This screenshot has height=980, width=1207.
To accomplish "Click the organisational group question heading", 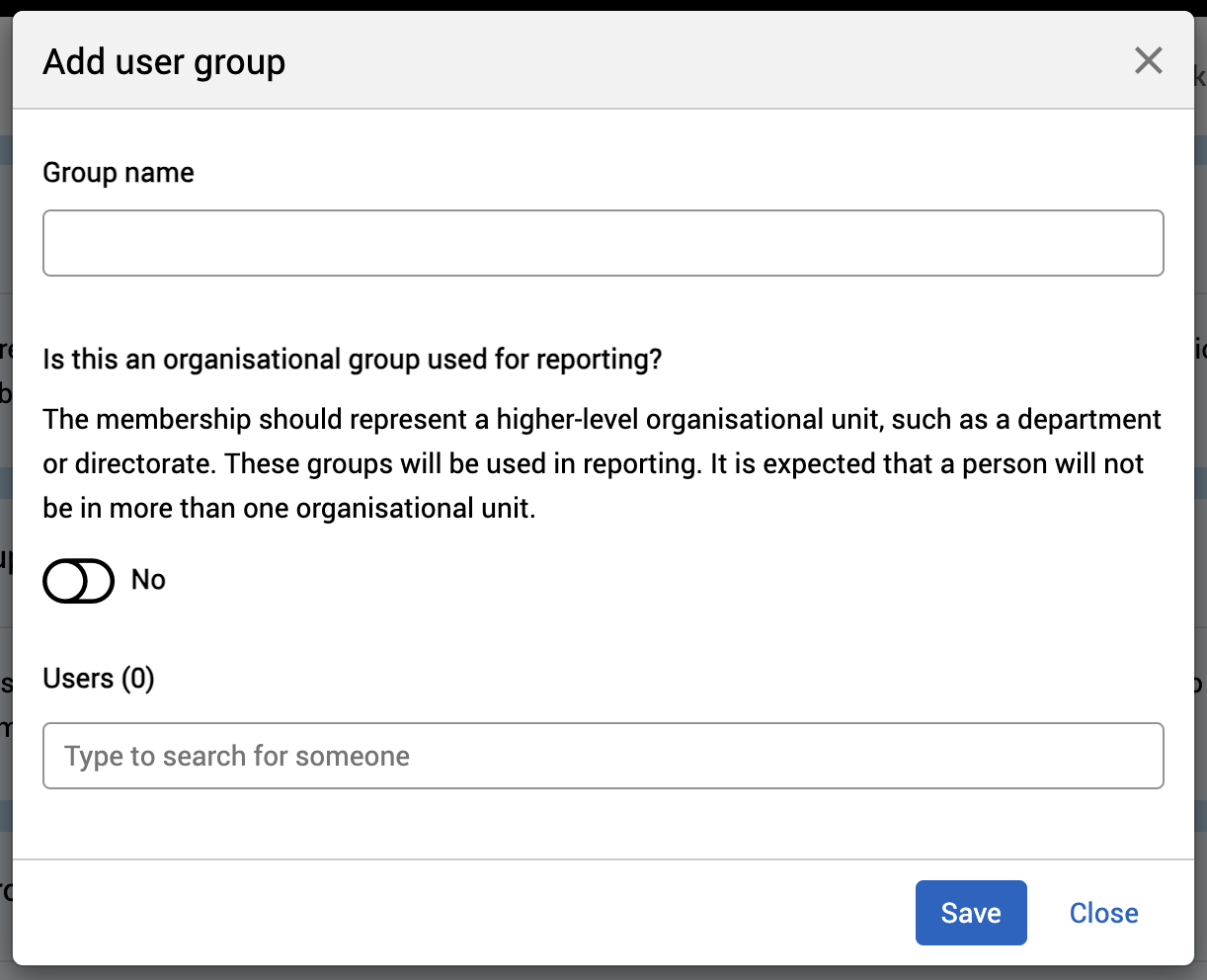I will coord(352,359).
